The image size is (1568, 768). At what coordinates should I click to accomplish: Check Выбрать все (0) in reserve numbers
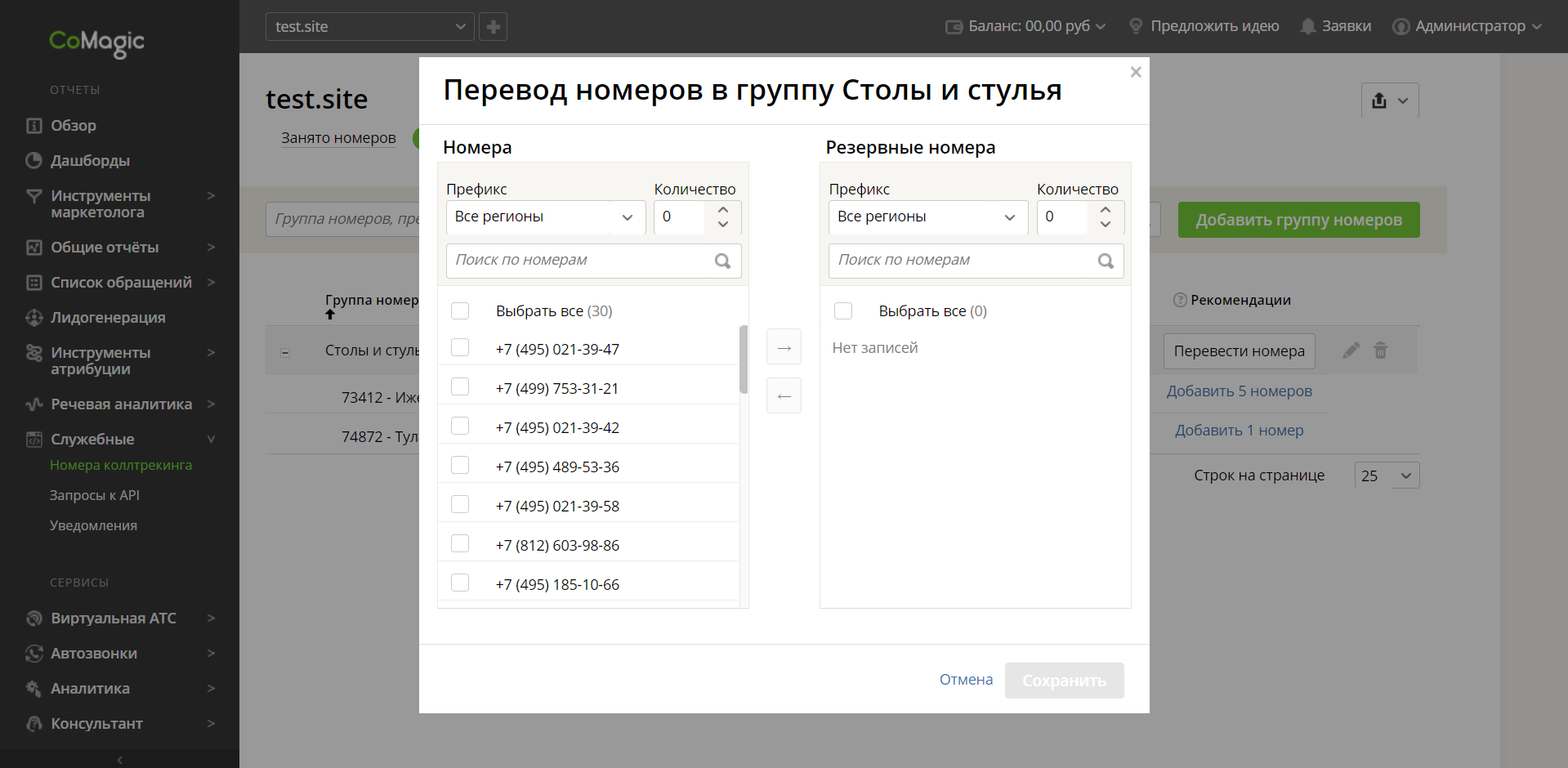point(843,310)
